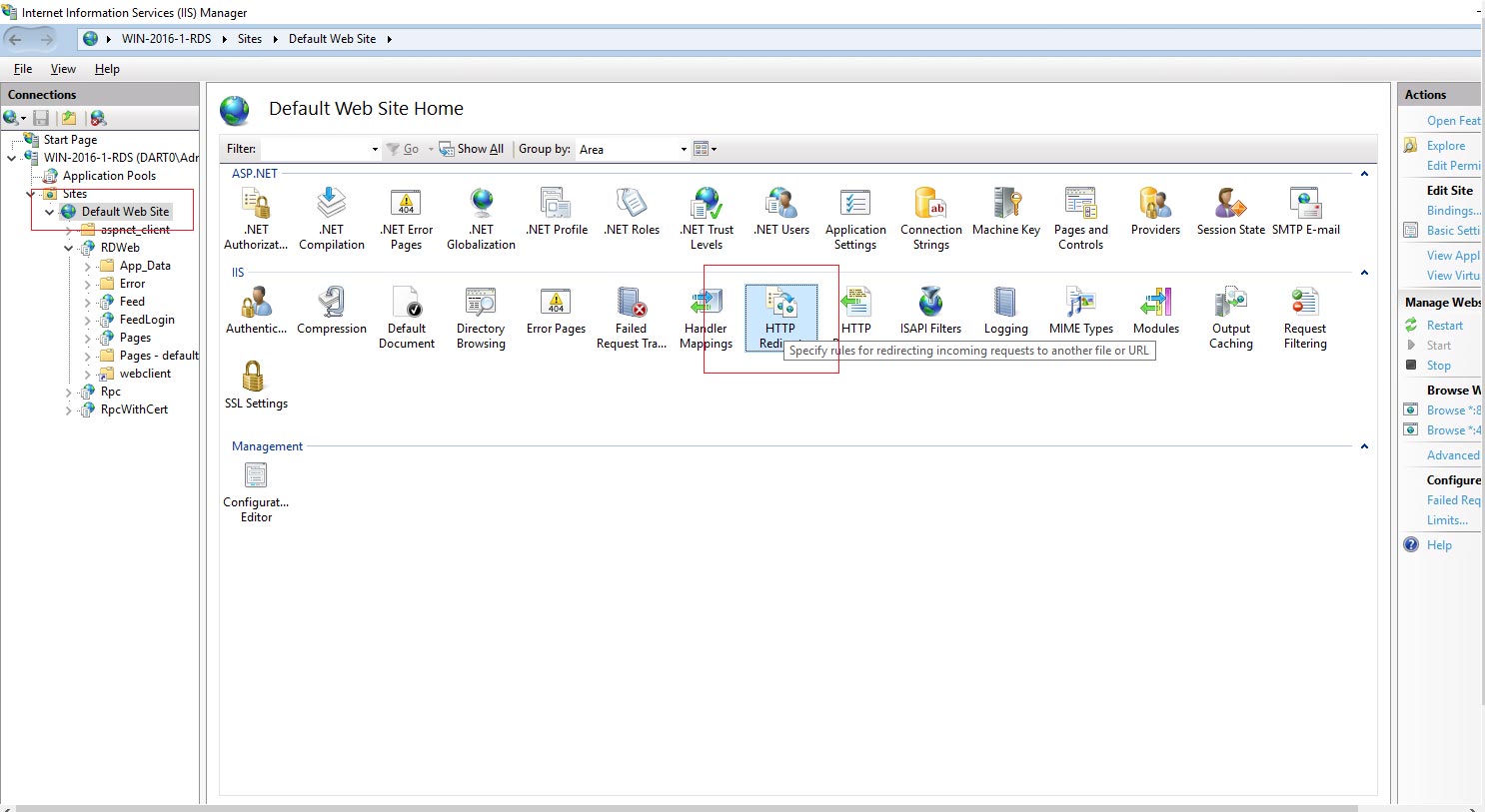Screen dimensions: 1485x812
Task: Open the .NET Profile feature
Action: 557,212
